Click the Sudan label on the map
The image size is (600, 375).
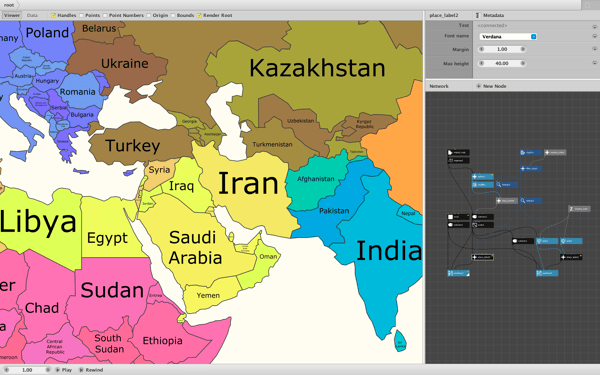pos(112,290)
